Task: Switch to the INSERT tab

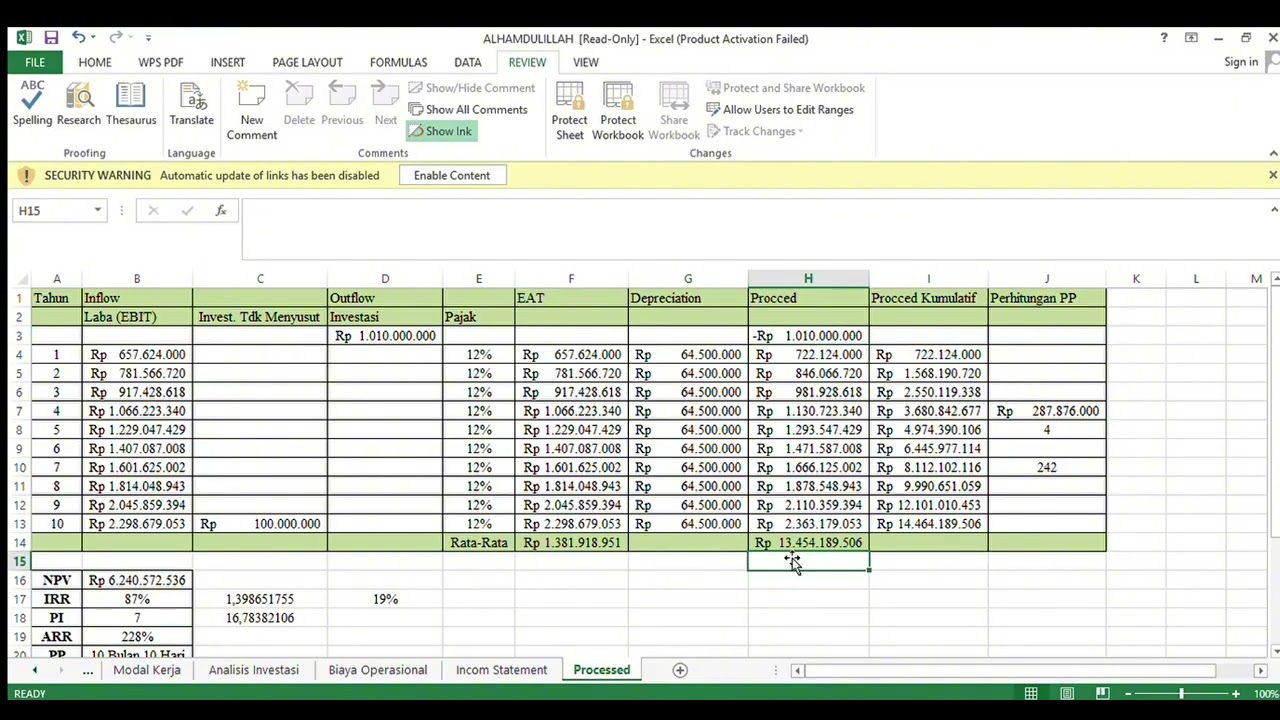Action: click(x=228, y=62)
